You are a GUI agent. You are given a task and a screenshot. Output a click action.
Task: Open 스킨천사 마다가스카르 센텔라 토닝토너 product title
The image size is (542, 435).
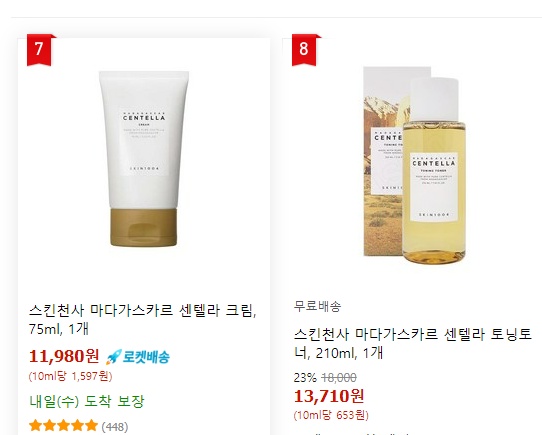pos(413,343)
